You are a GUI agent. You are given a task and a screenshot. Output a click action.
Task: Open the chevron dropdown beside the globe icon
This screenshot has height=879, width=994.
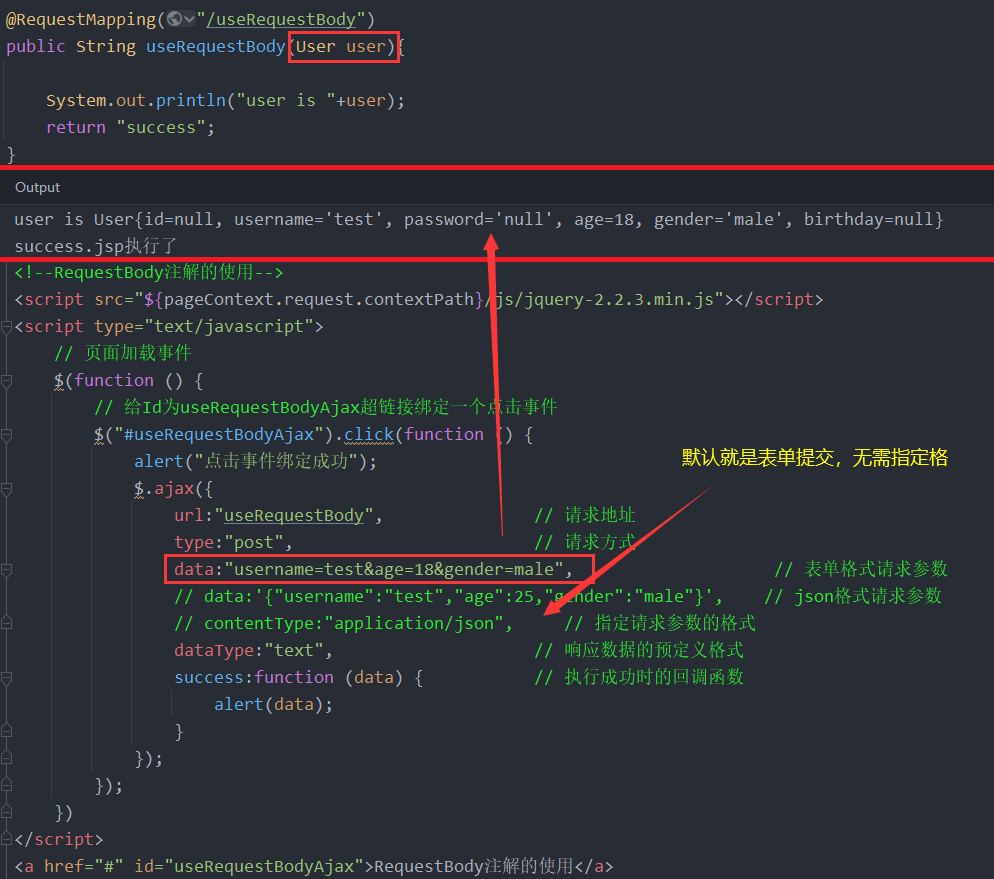pos(190,19)
